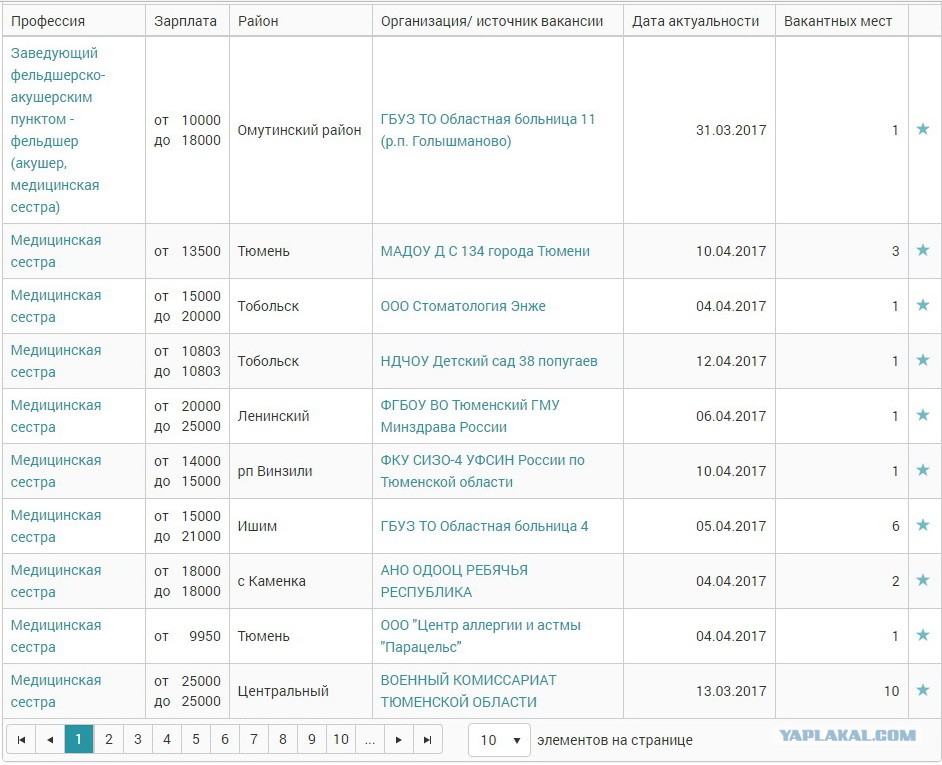Click favorite star for МАДОУ Д С 134 row
Image resolution: width=942 pixels, height=765 pixels.
tap(923, 249)
